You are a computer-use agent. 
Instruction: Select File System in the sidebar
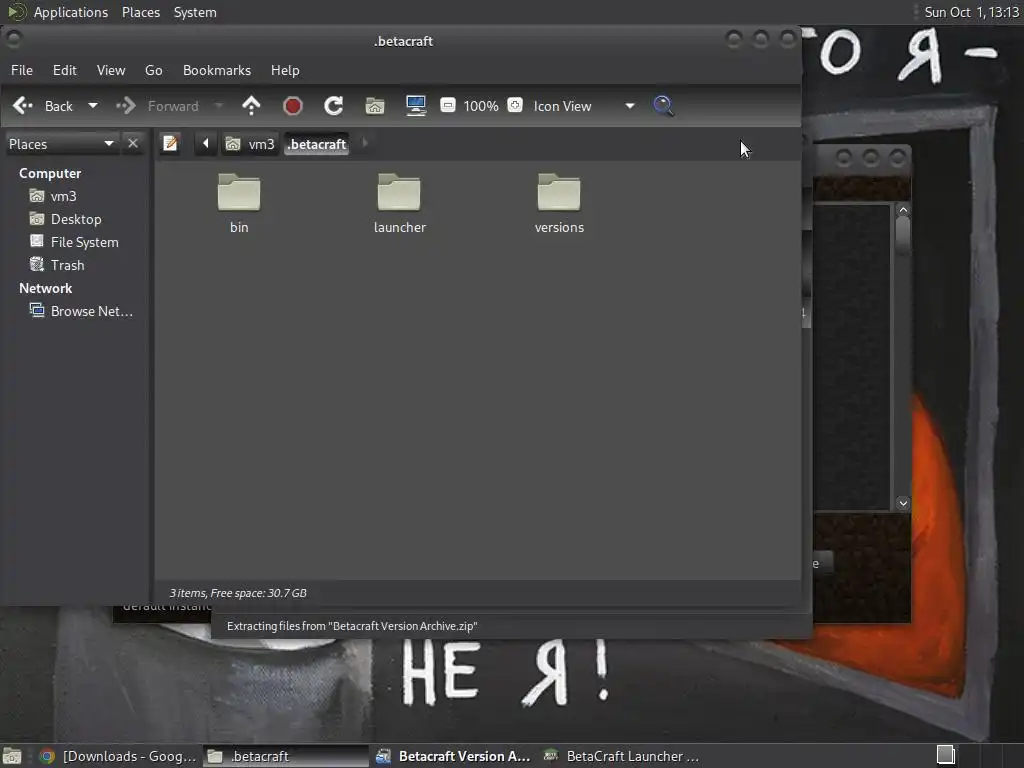(84, 242)
